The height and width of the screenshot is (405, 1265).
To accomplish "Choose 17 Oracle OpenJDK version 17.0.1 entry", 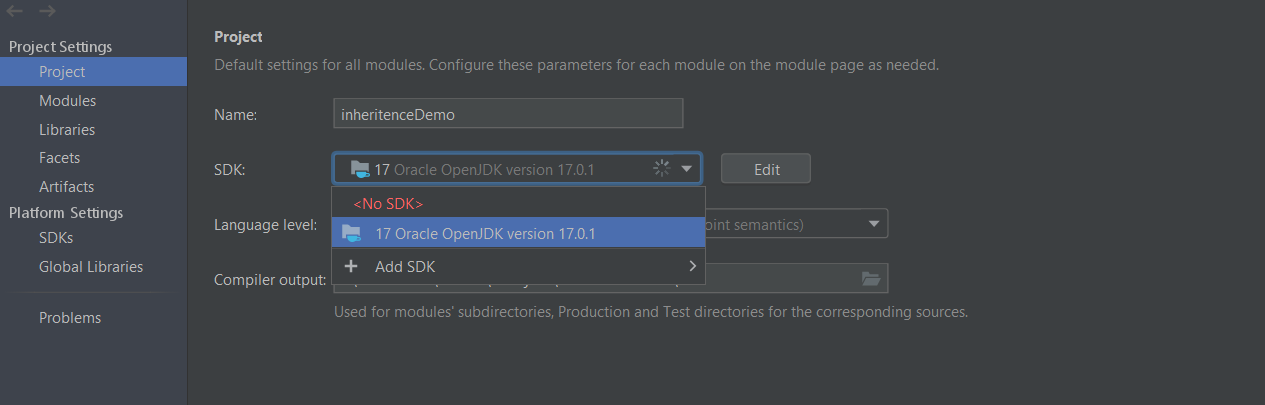I will pos(518,233).
